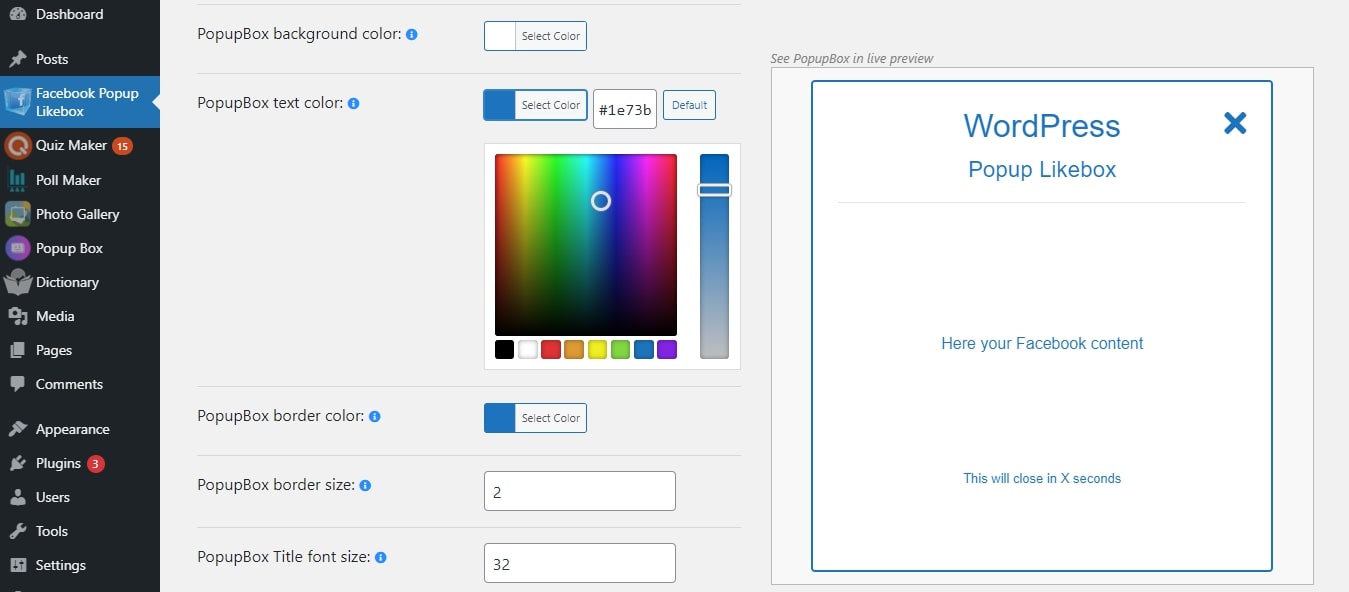Viewport: 1349px width, 592px height.
Task: Open the Dictionary menu item
Action: pyautogui.click(x=80, y=282)
